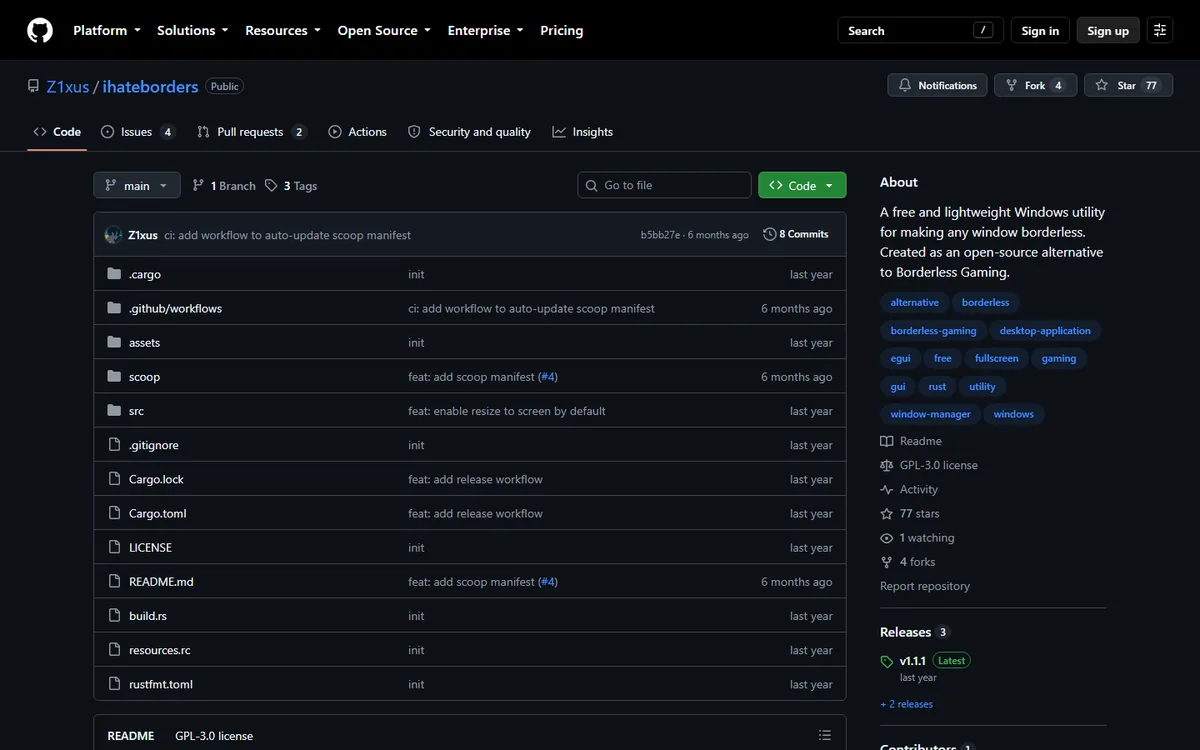Screen dimensions: 1200x750
Task: Click the repository icon before Z1xus
Action: (x=34, y=86)
